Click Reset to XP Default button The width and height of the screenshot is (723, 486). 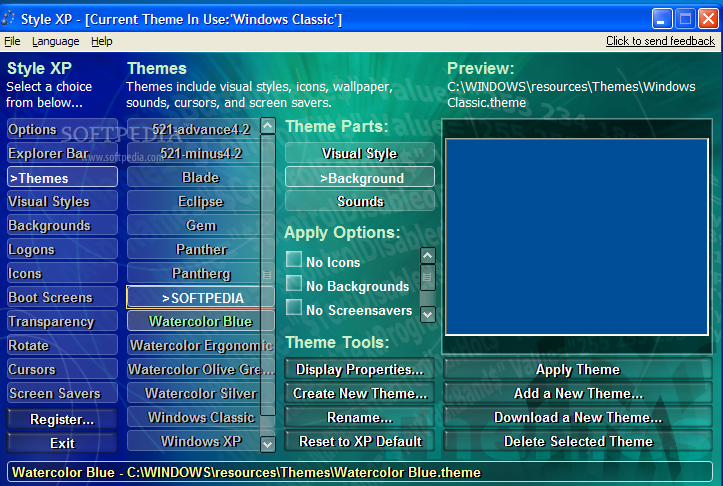click(x=360, y=441)
